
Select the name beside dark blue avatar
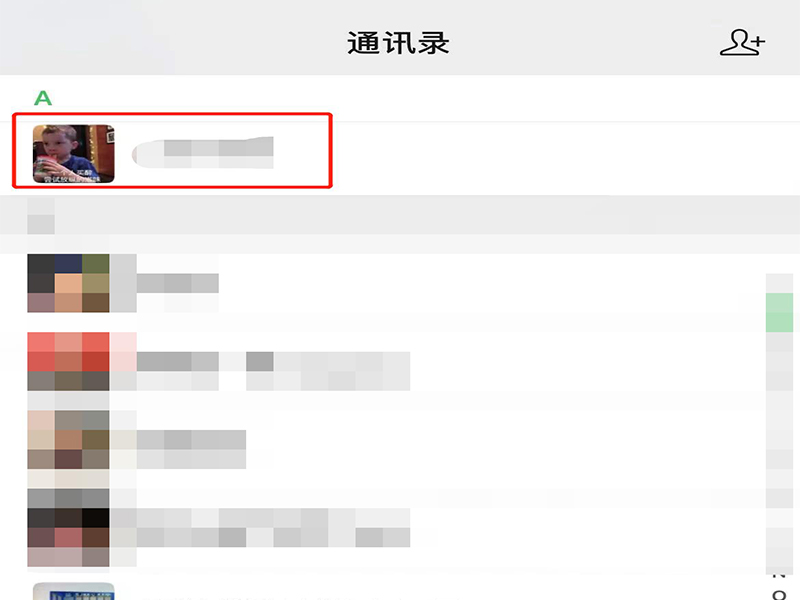pos(178,283)
